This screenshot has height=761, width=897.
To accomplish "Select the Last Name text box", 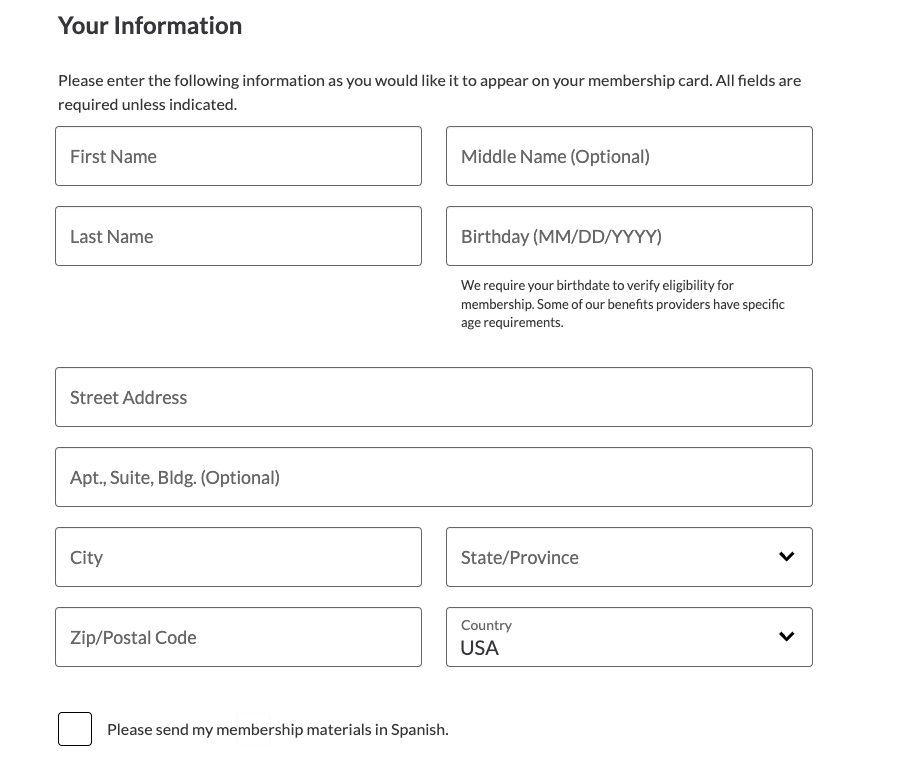I will tap(239, 236).
